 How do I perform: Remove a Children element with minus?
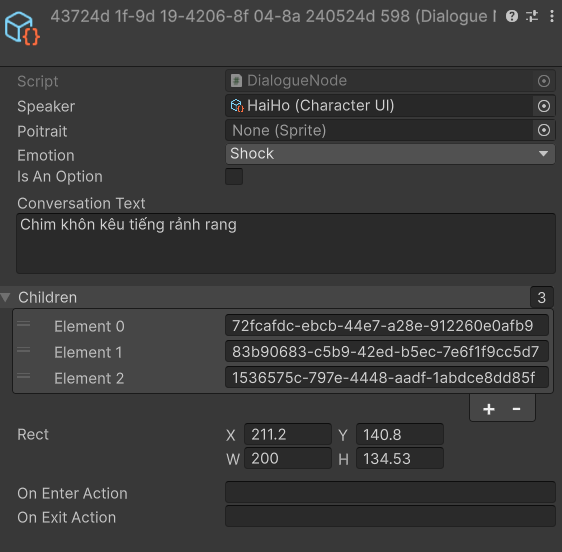click(x=516, y=409)
